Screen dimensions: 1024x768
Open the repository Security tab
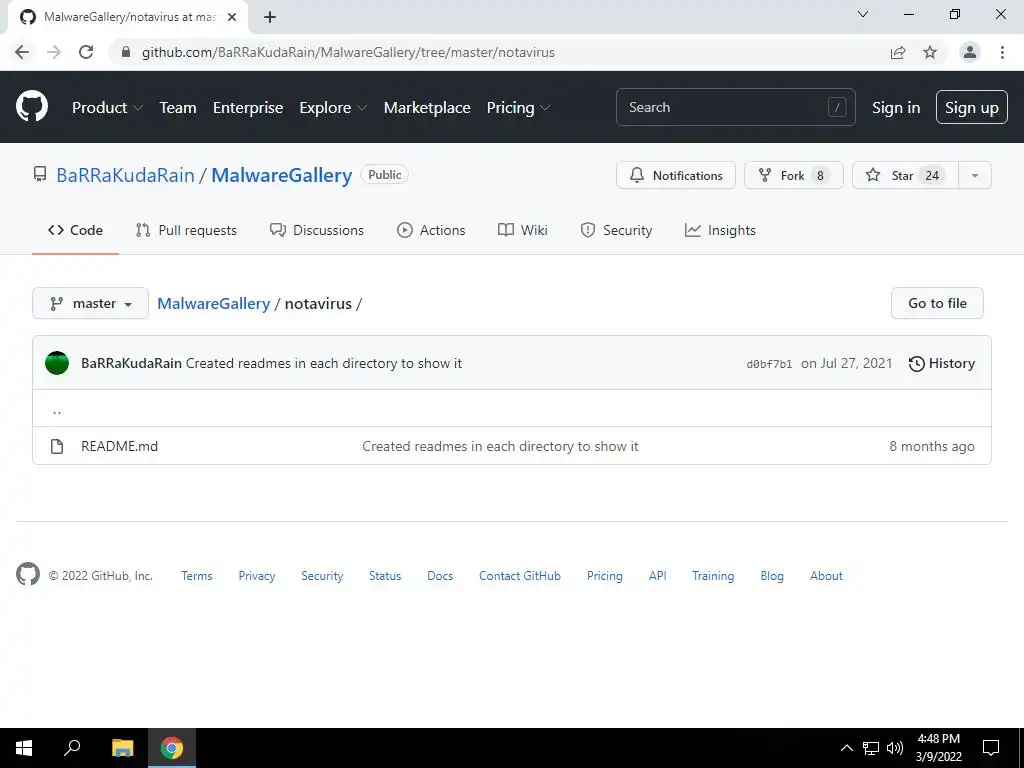616,230
